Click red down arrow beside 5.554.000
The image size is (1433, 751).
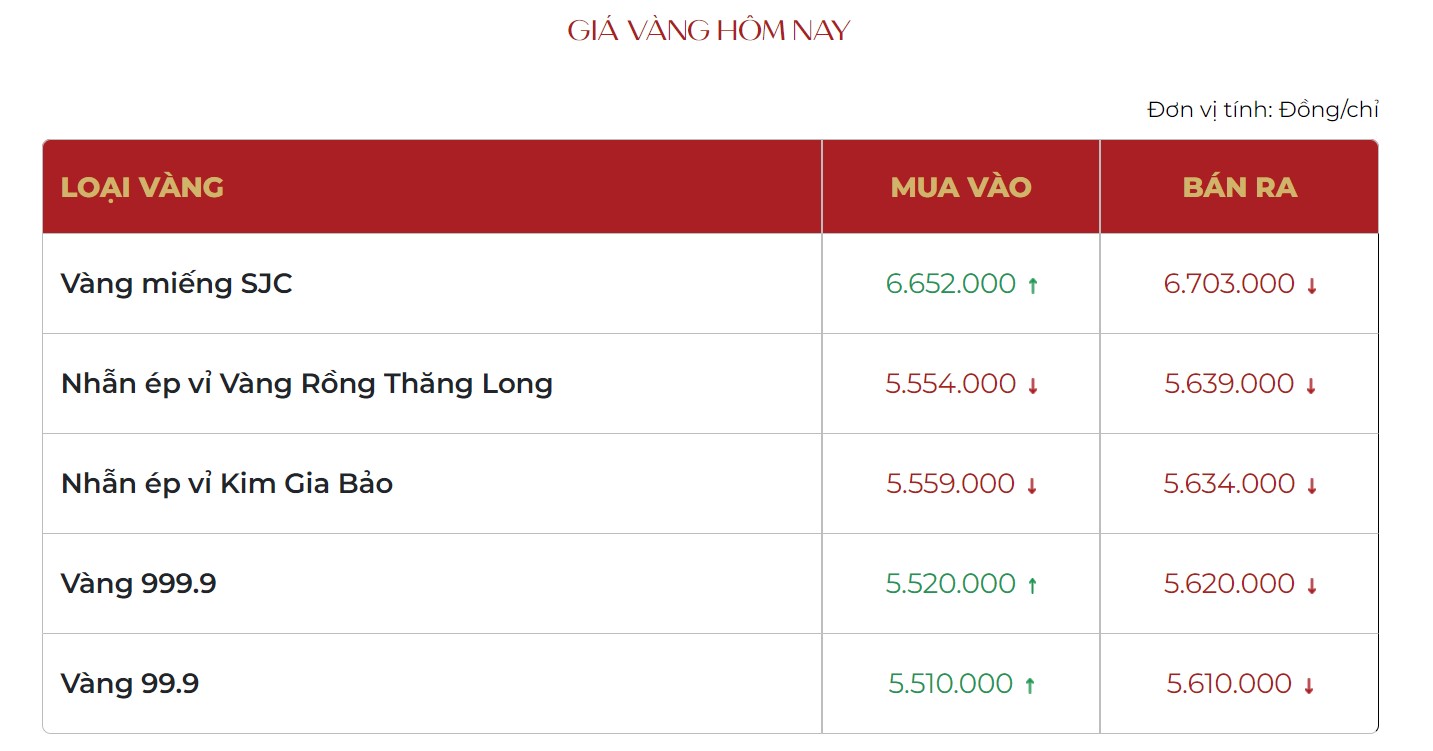tap(1033, 386)
